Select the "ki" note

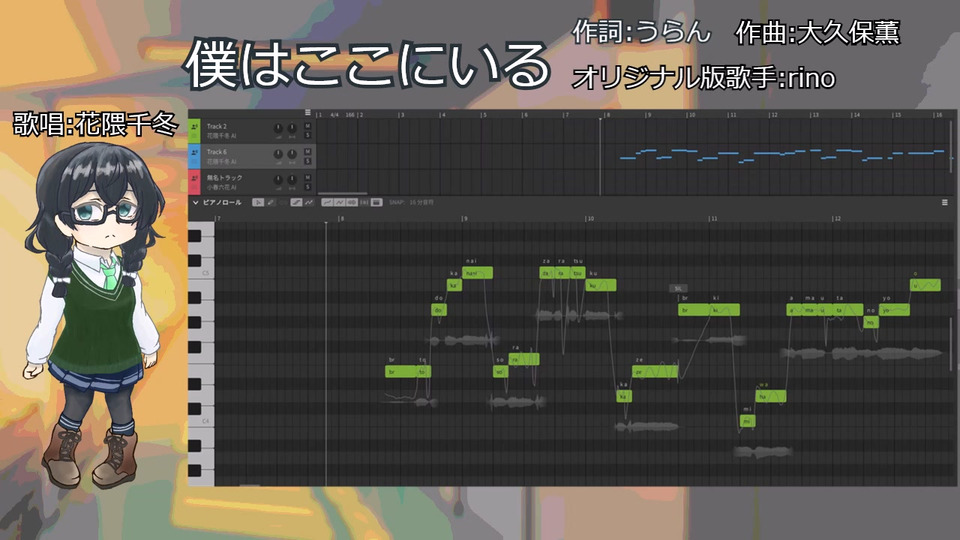click(x=725, y=310)
